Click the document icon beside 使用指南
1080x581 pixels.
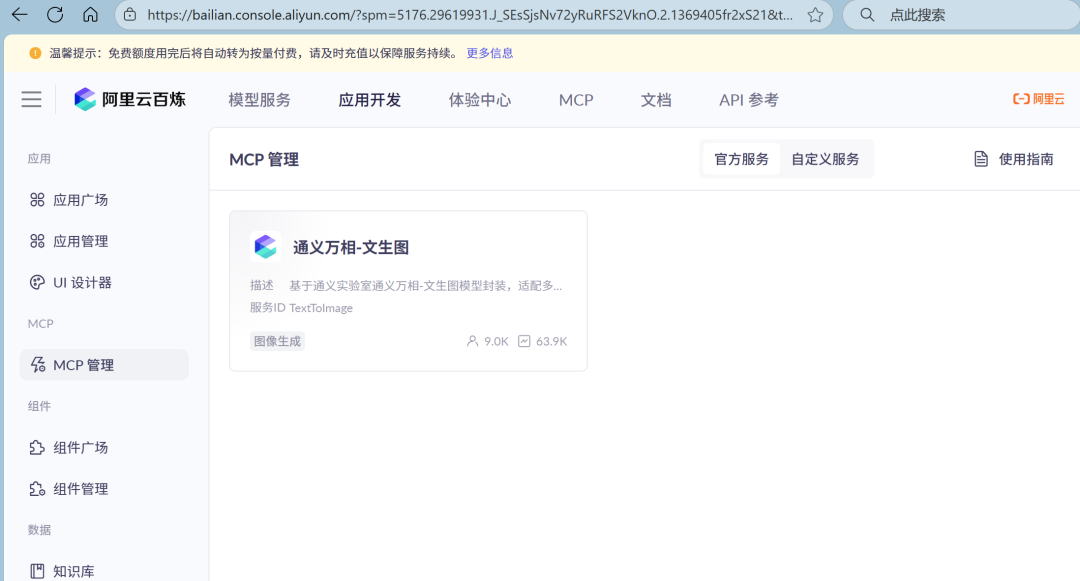pyautogui.click(x=981, y=159)
